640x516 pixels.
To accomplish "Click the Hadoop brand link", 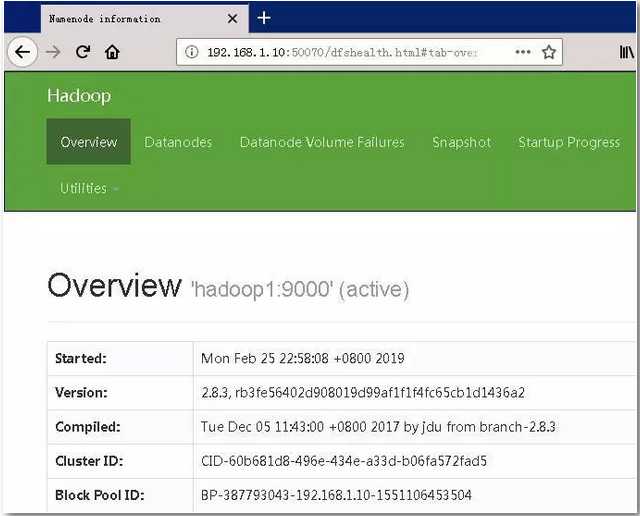I will coord(79,96).
